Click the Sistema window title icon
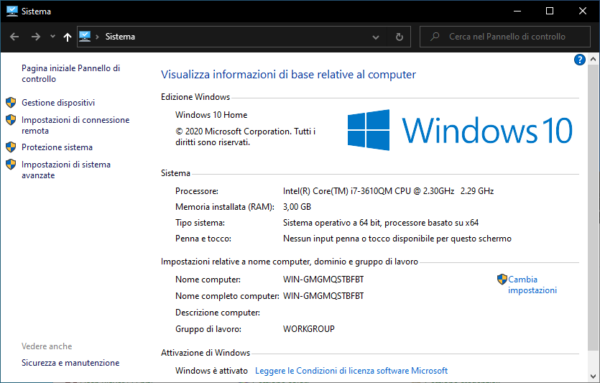Viewport: 600px width, 383px height. click(x=12, y=11)
